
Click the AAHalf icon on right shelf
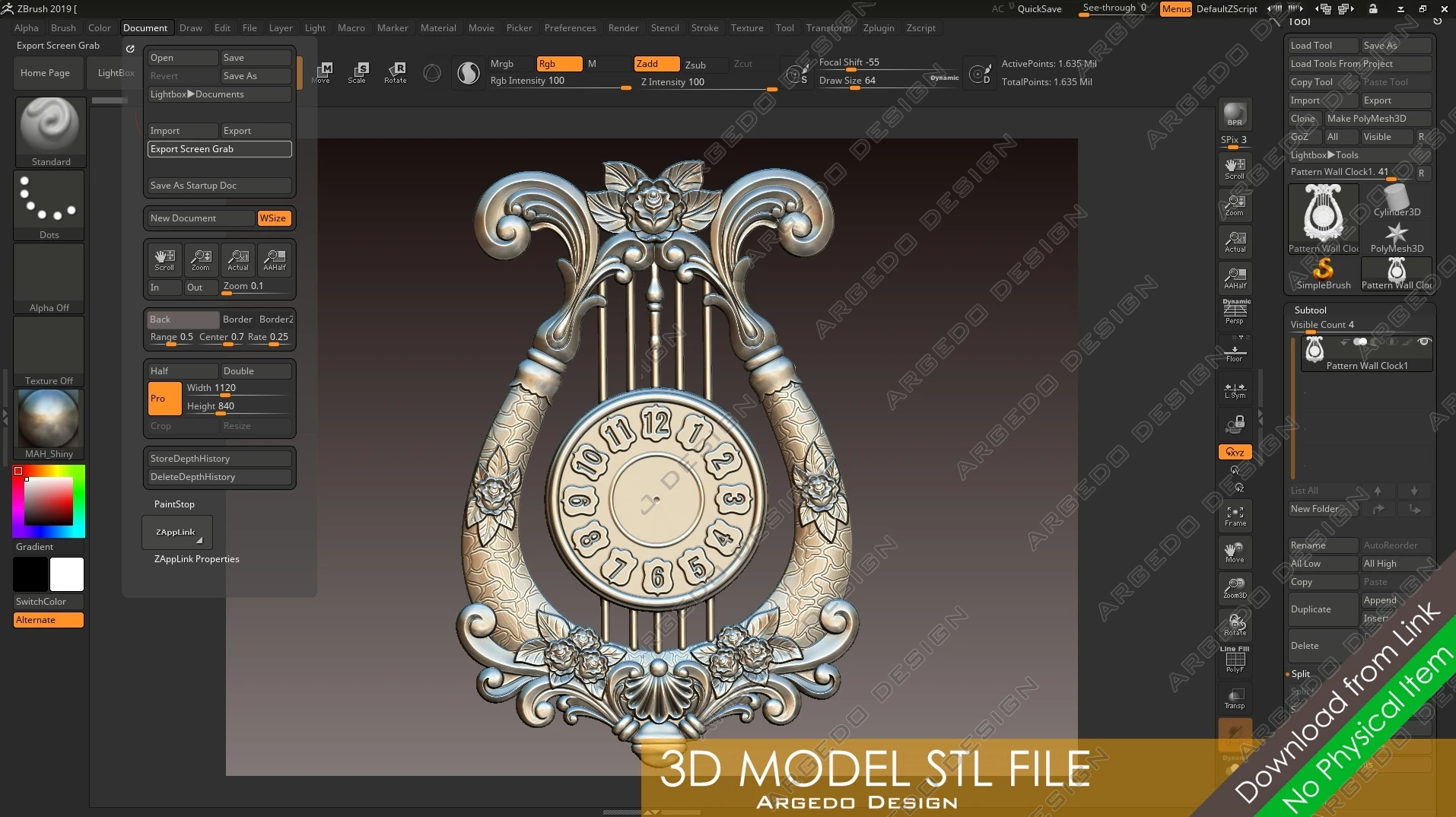point(1235,278)
